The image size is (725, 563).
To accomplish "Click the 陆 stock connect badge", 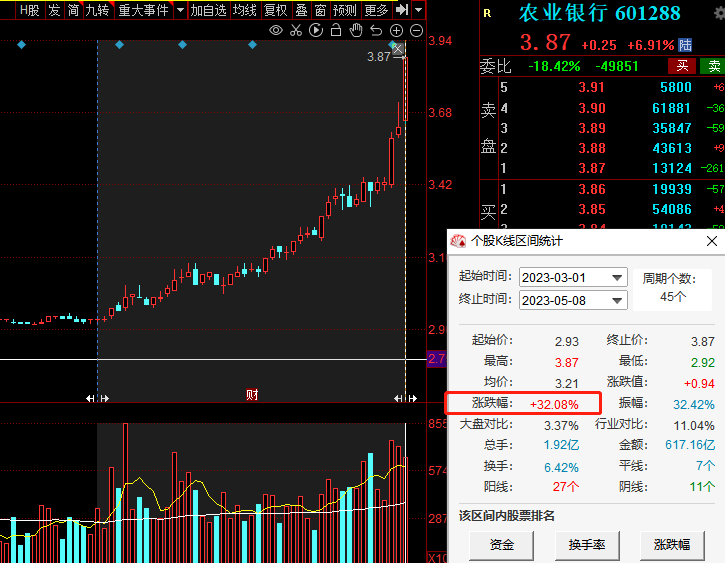I will pyautogui.click(x=685, y=45).
